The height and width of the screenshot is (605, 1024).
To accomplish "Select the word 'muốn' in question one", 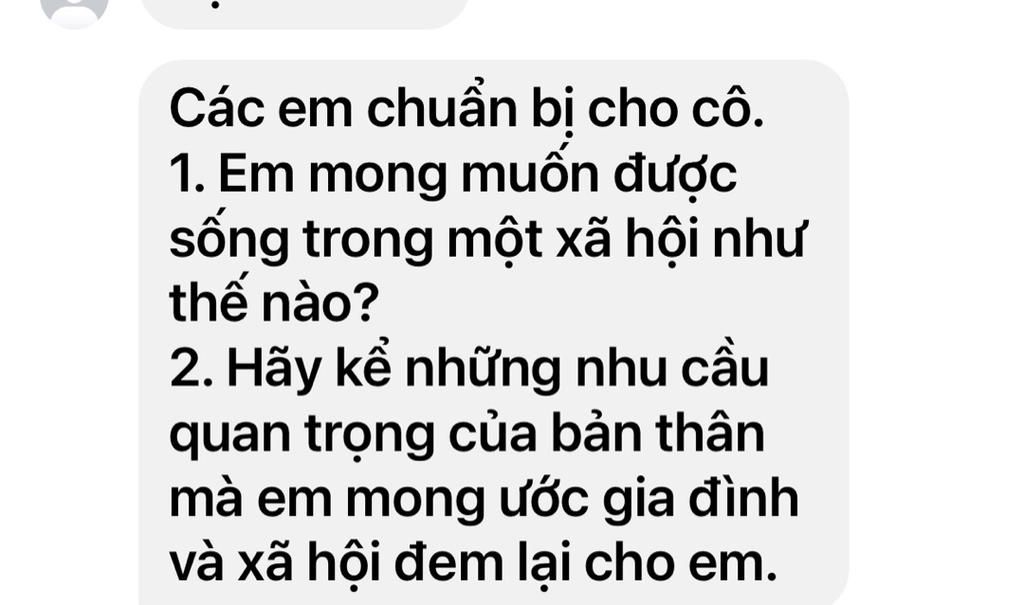I will (x=530, y=175).
